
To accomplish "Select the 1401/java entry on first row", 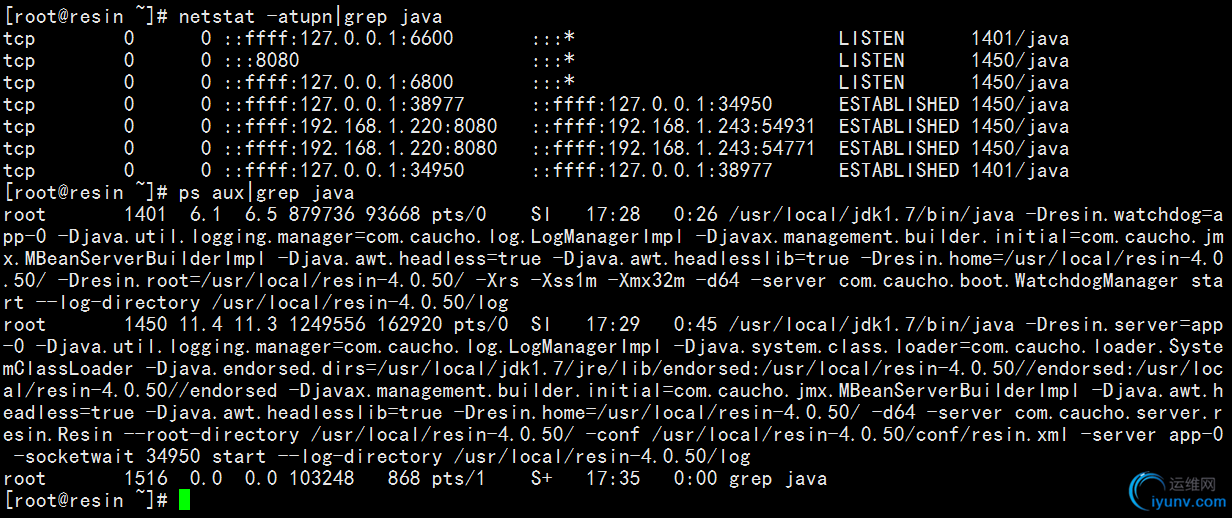I will click(x=1019, y=39).
